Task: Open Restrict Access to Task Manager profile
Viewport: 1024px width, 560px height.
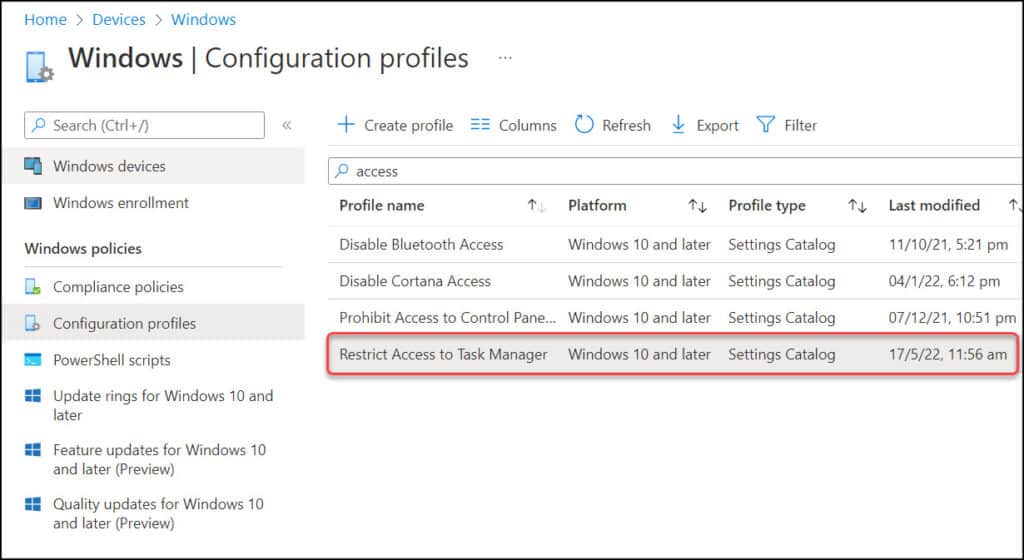Action: pyautogui.click(x=443, y=354)
